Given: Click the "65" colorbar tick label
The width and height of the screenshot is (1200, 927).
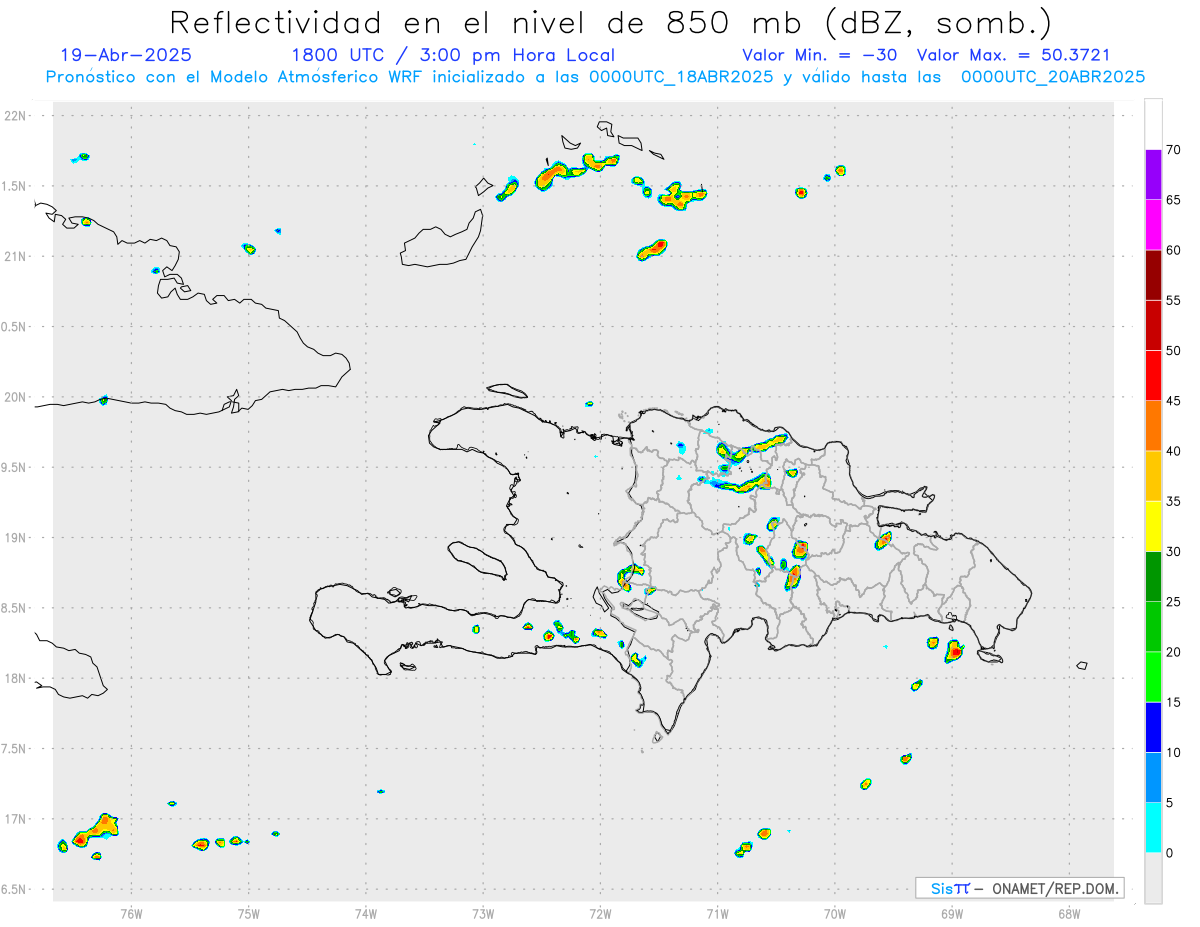Looking at the screenshot, I should [1174, 200].
